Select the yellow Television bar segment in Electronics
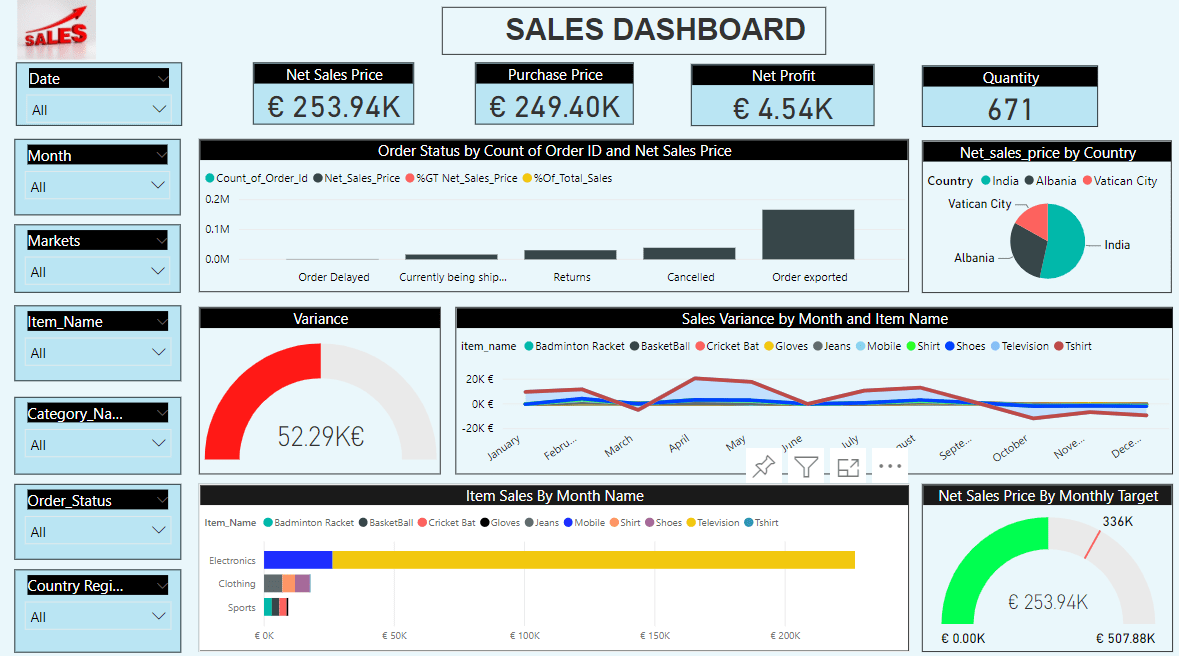Viewport: 1179px width, 656px height. (593, 560)
